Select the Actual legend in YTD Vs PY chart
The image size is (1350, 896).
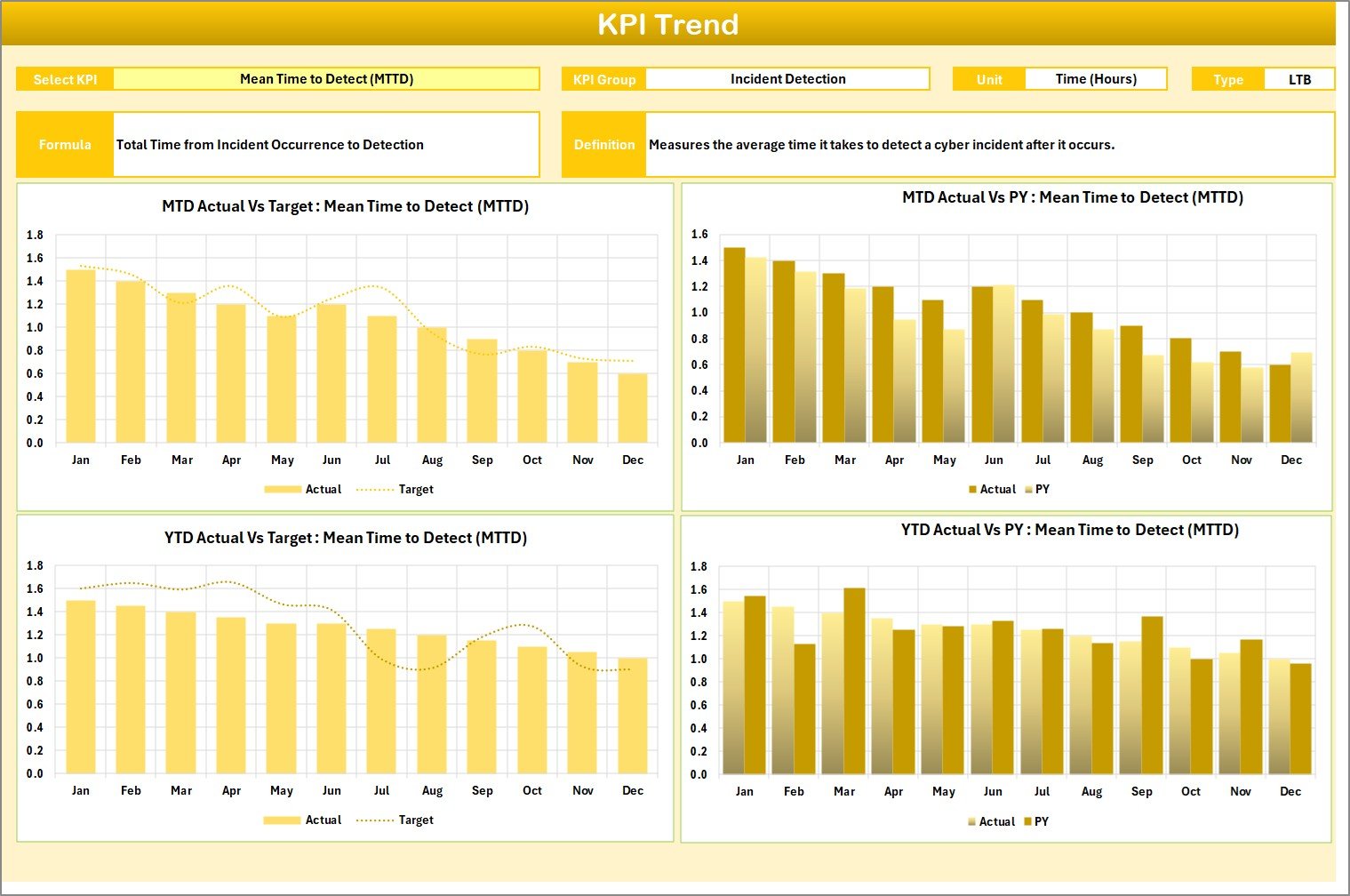pyautogui.click(x=998, y=821)
